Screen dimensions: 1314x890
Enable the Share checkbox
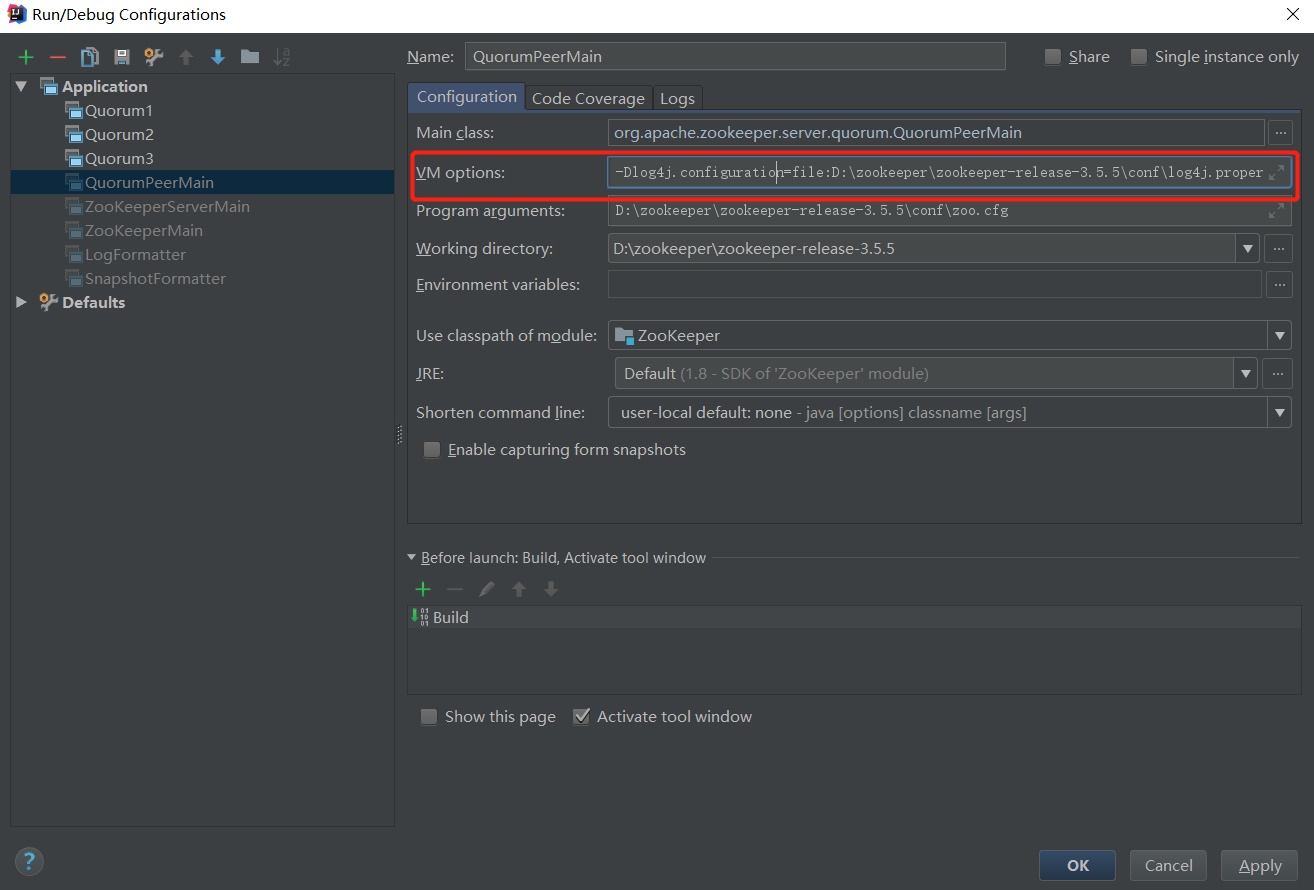(1053, 57)
